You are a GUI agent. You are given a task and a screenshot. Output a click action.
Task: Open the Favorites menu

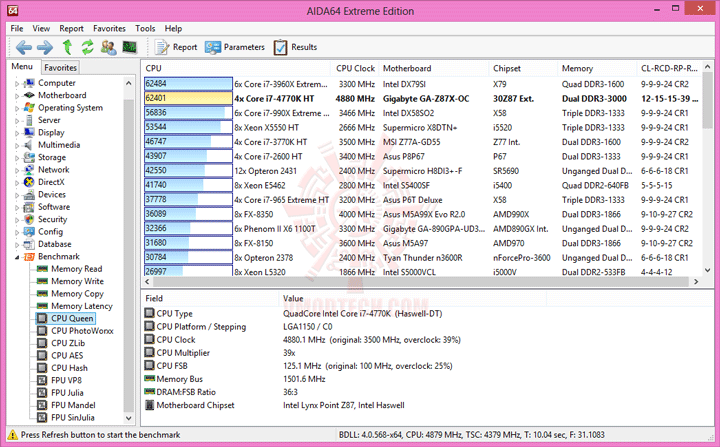[x=109, y=28]
